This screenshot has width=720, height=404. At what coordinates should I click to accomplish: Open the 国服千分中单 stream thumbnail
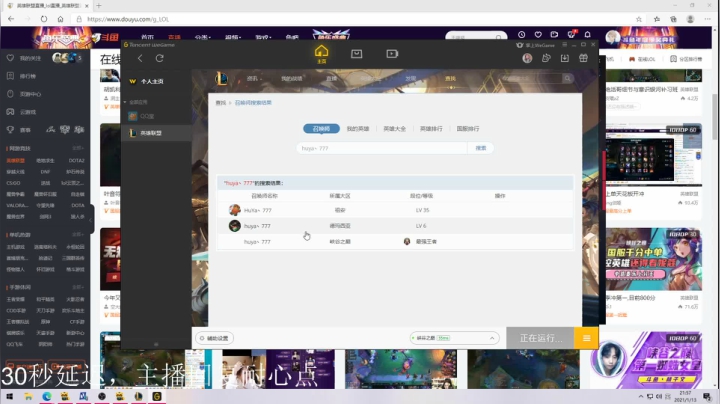pyautogui.click(x=654, y=259)
